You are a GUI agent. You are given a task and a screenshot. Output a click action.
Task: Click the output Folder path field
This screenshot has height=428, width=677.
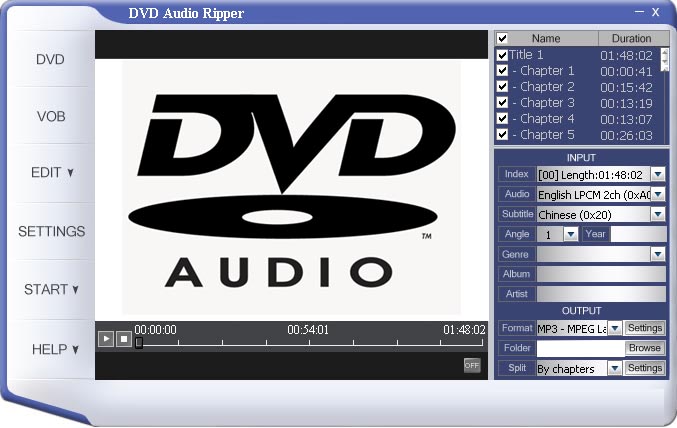point(581,348)
